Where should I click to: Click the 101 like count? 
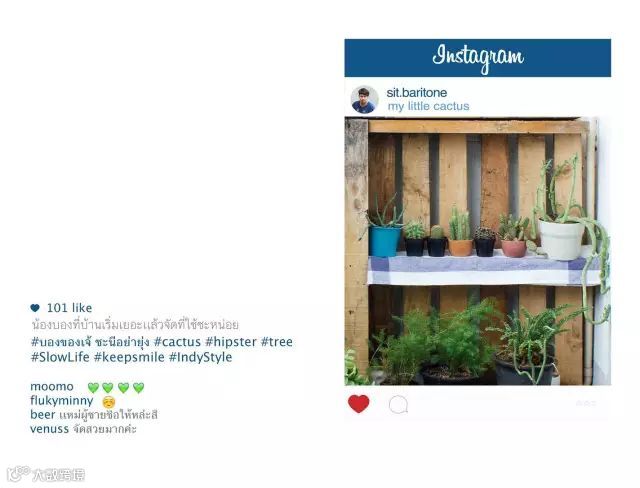point(69,308)
